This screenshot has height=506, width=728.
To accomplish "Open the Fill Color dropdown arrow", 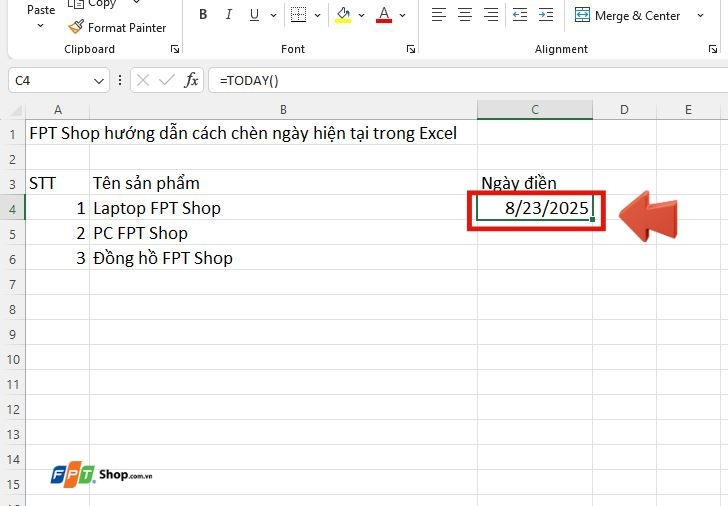I will (x=362, y=15).
